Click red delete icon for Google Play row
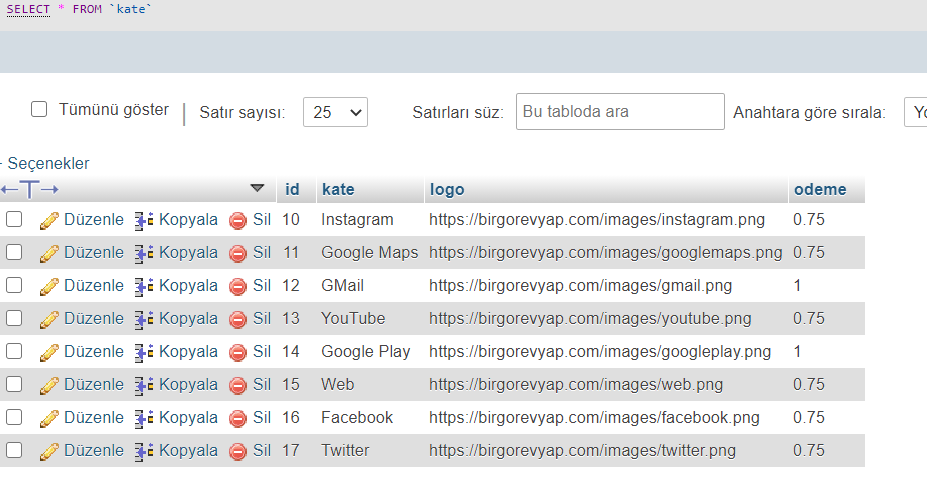927x487 pixels. click(238, 353)
